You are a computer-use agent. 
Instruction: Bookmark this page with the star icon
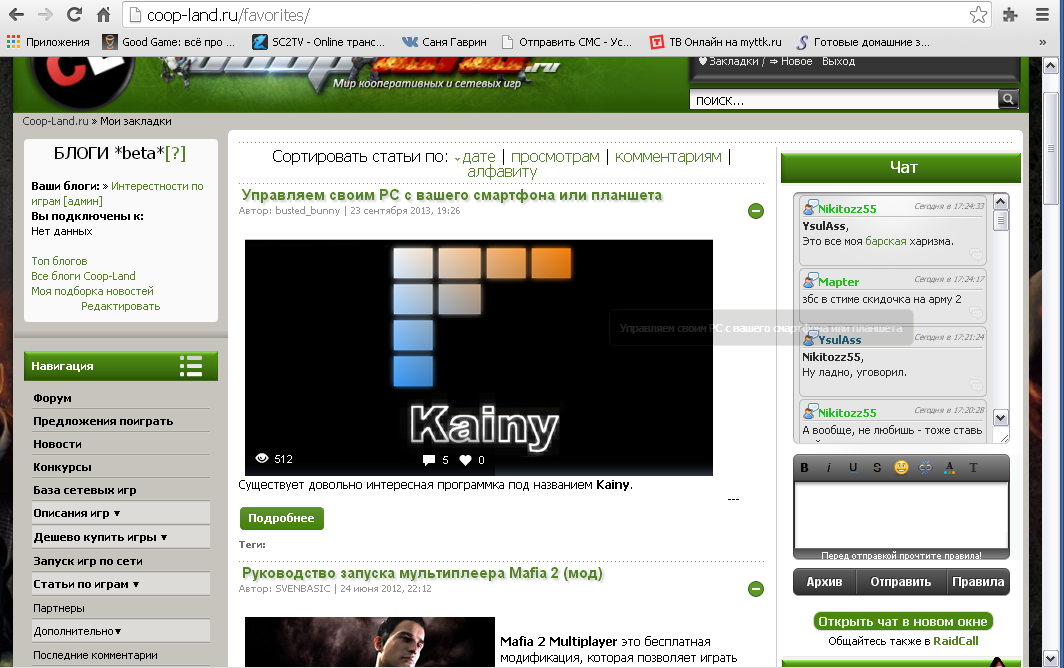point(978,14)
